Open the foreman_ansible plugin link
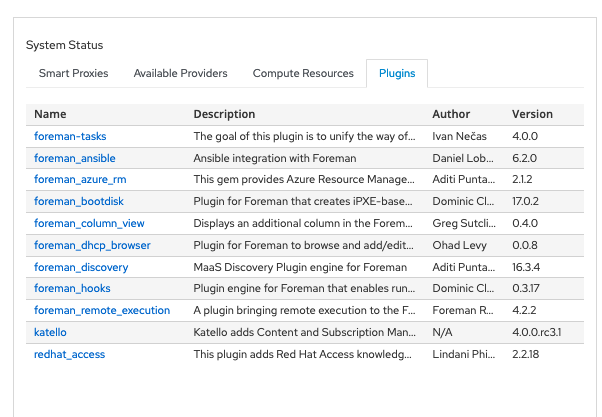 tap(74, 158)
